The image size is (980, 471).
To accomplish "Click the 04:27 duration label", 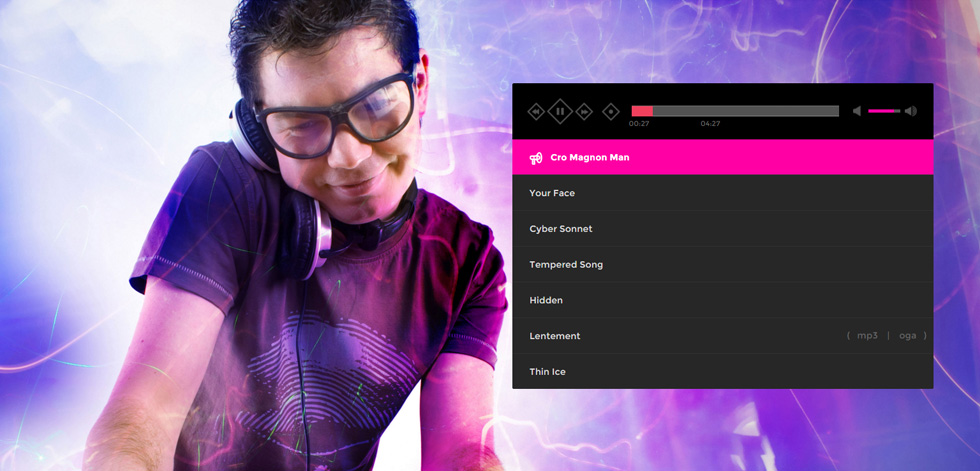I will coord(710,124).
